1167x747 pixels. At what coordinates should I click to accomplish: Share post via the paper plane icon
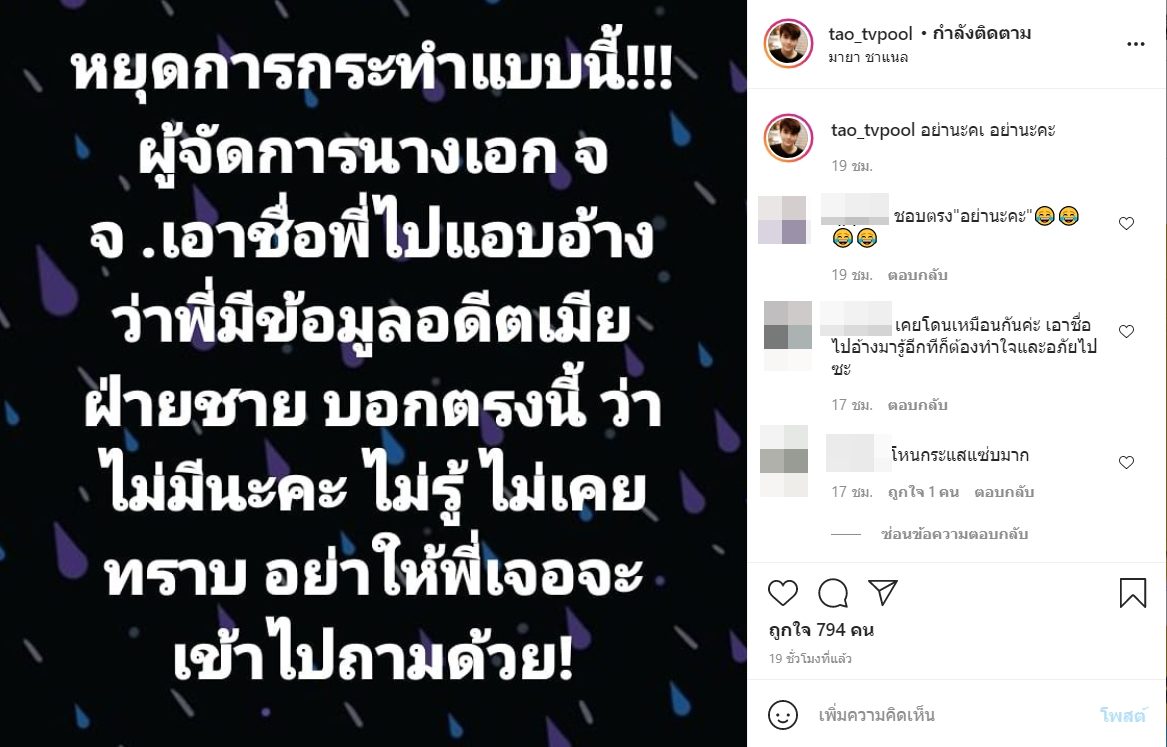[883, 592]
